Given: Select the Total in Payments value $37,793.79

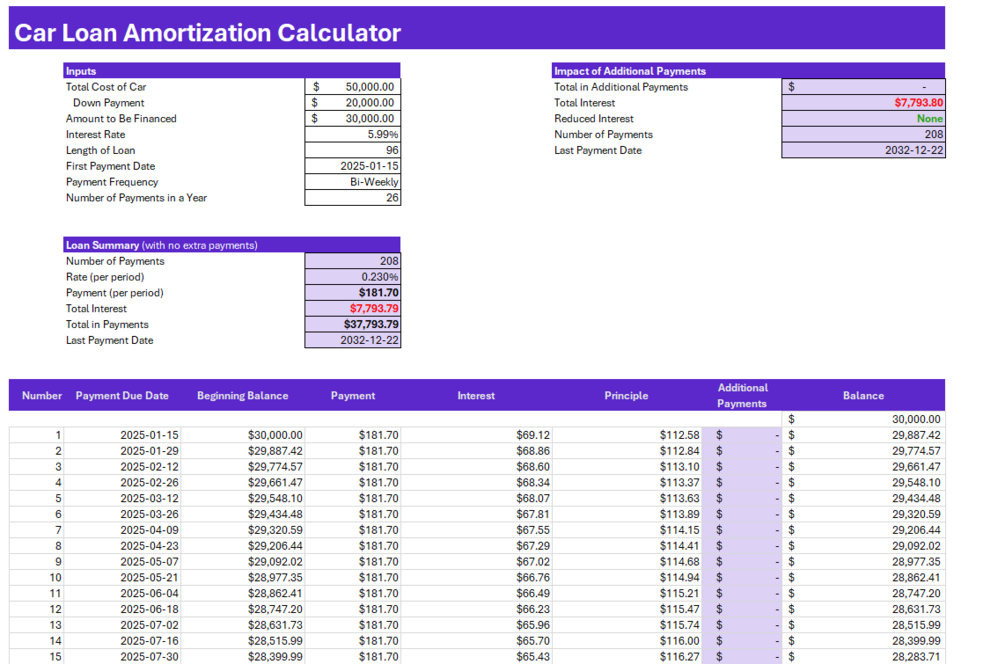Looking at the screenshot, I should (353, 324).
